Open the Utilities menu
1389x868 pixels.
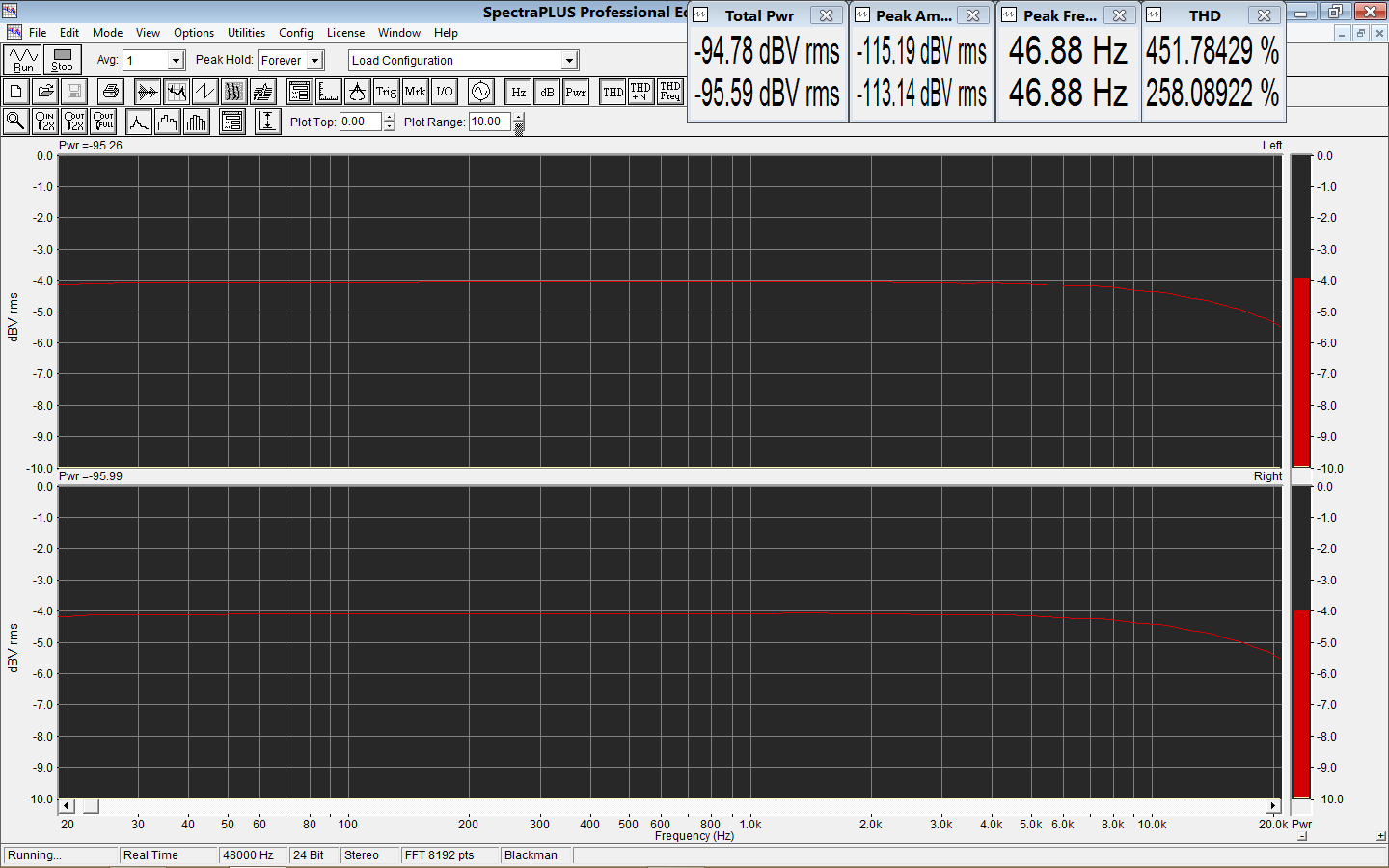(x=246, y=33)
